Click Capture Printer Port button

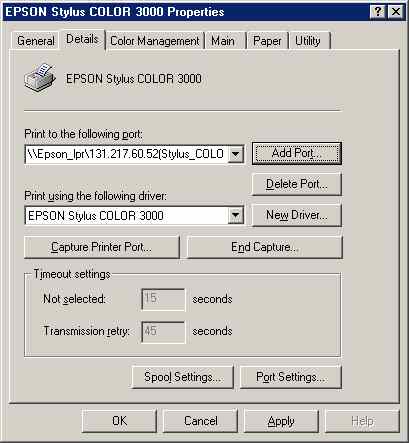102,247
